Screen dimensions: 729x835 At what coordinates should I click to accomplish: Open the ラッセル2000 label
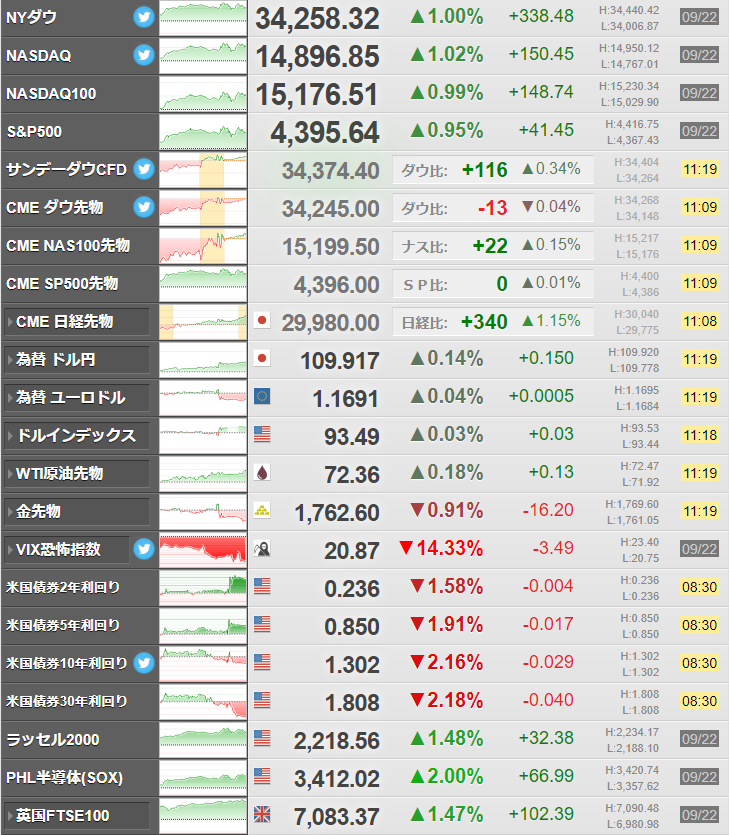pyautogui.click(x=53, y=740)
